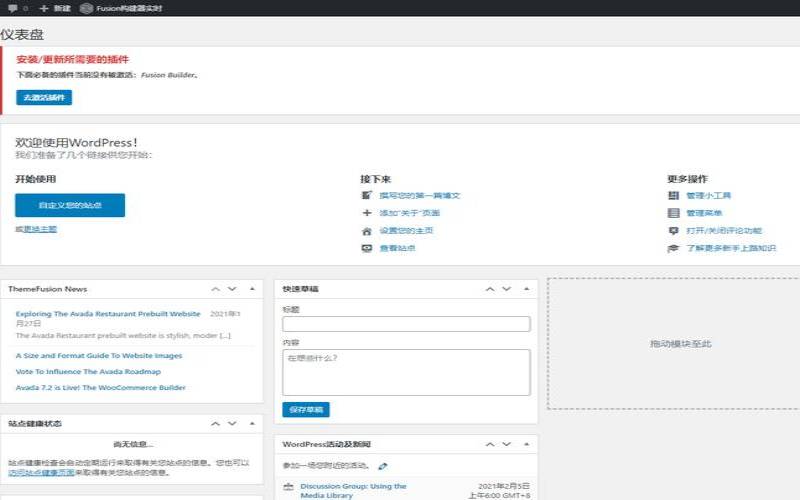Screen dimensions: 800x500
Task: Open 'Vote To Influence The Avada Roadmap' link
Action: (x=88, y=371)
